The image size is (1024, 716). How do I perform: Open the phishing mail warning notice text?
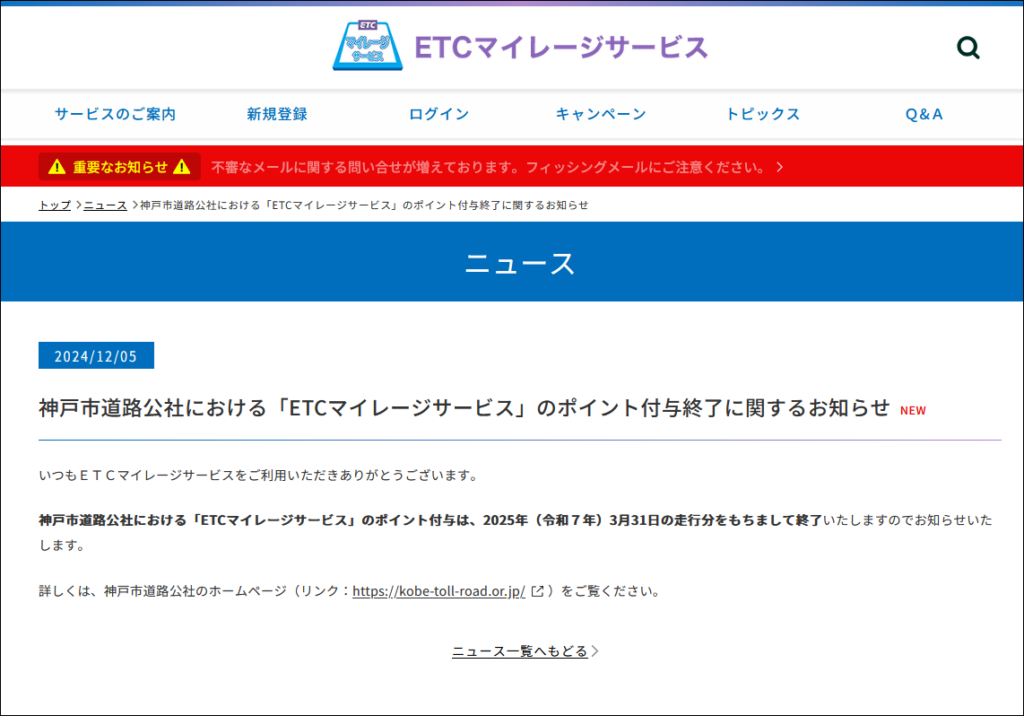(489, 167)
